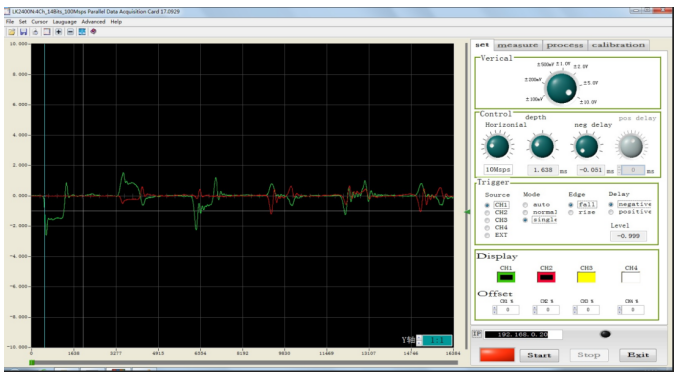Click the blank page toolbar icon
This screenshot has height=375, width=679.
click(x=47, y=32)
